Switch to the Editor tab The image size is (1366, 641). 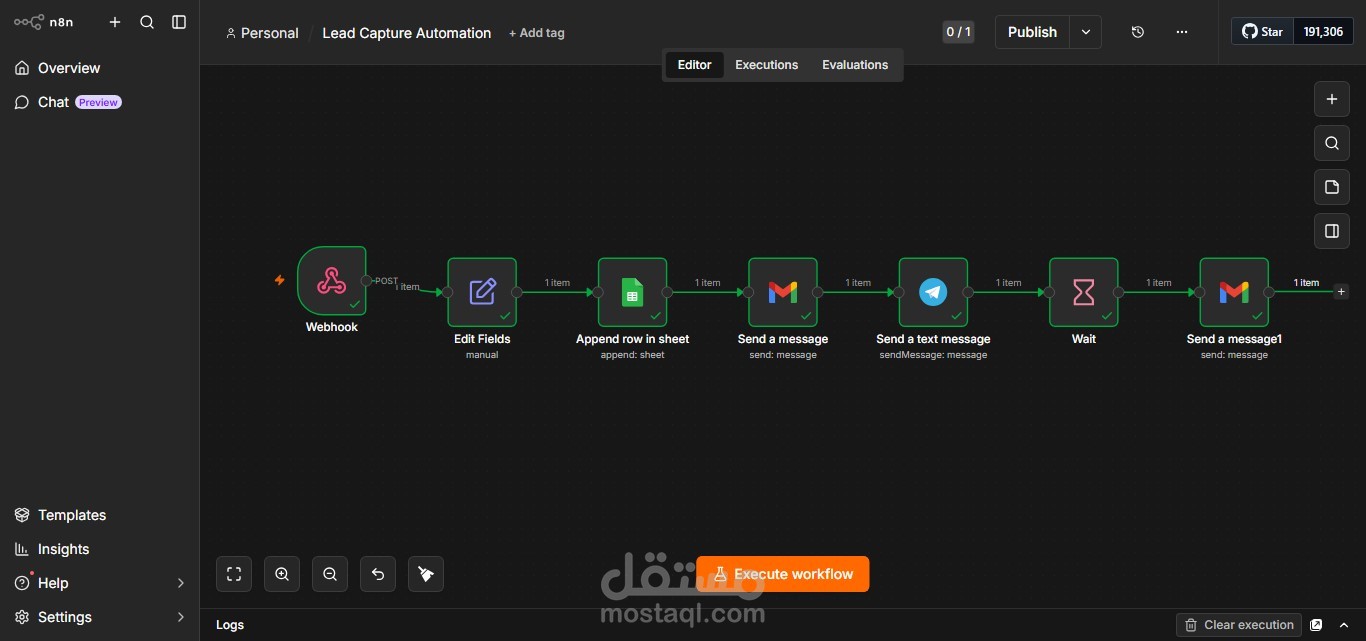click(694, 65)
